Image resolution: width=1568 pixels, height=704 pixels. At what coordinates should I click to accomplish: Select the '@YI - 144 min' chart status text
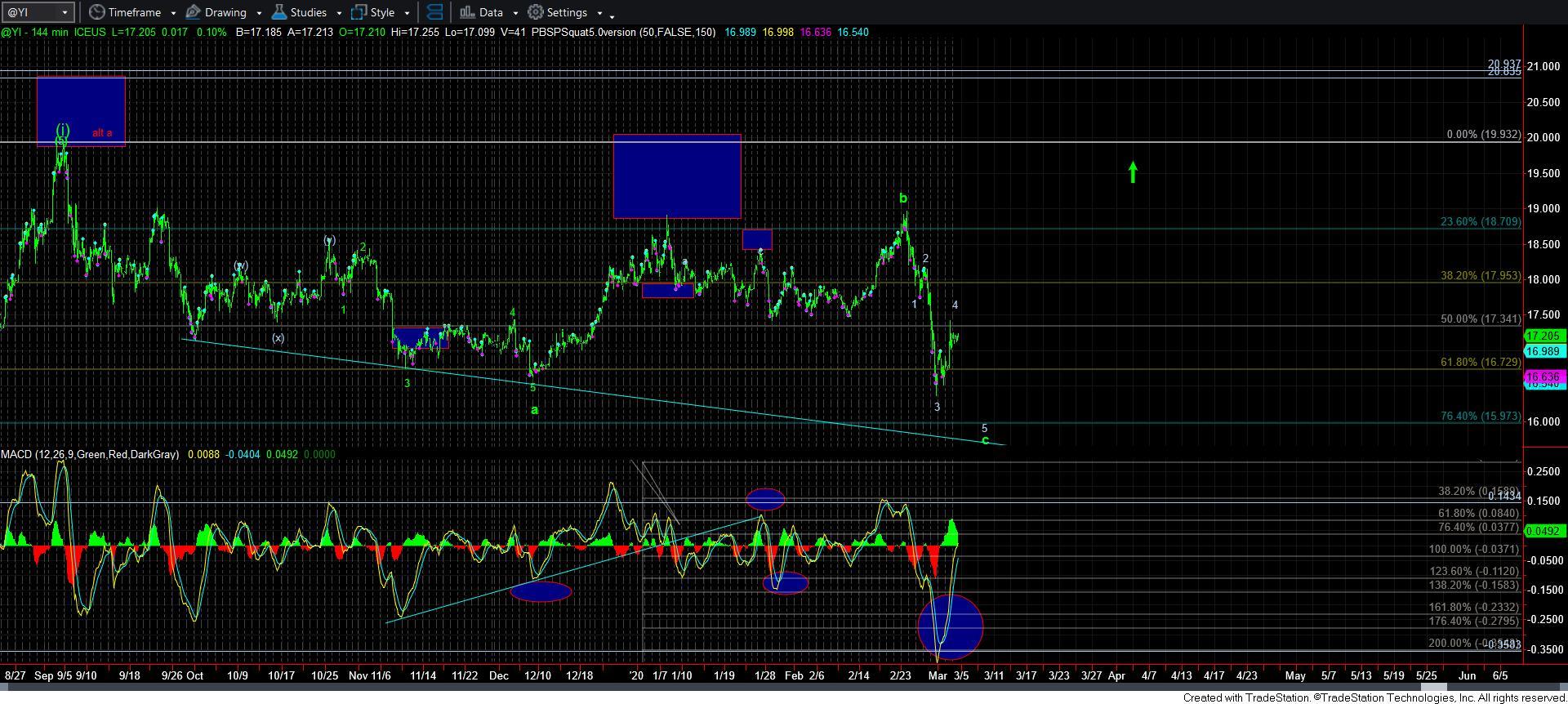(35, 32)
